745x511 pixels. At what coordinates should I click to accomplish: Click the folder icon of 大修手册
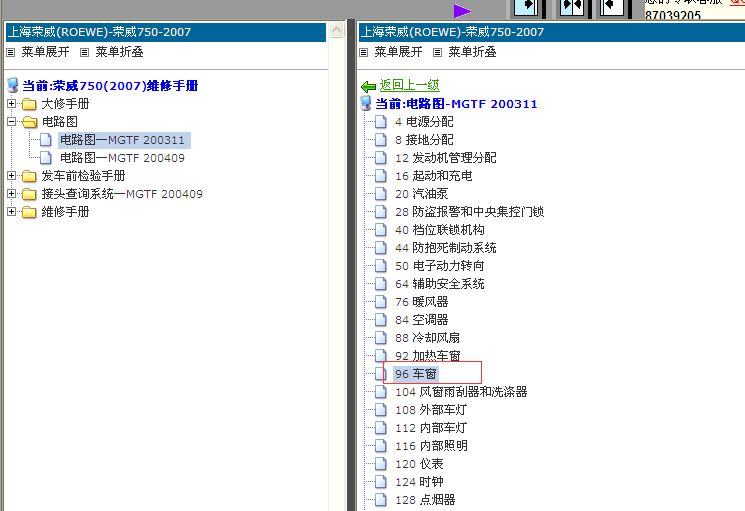click(29, 104)
